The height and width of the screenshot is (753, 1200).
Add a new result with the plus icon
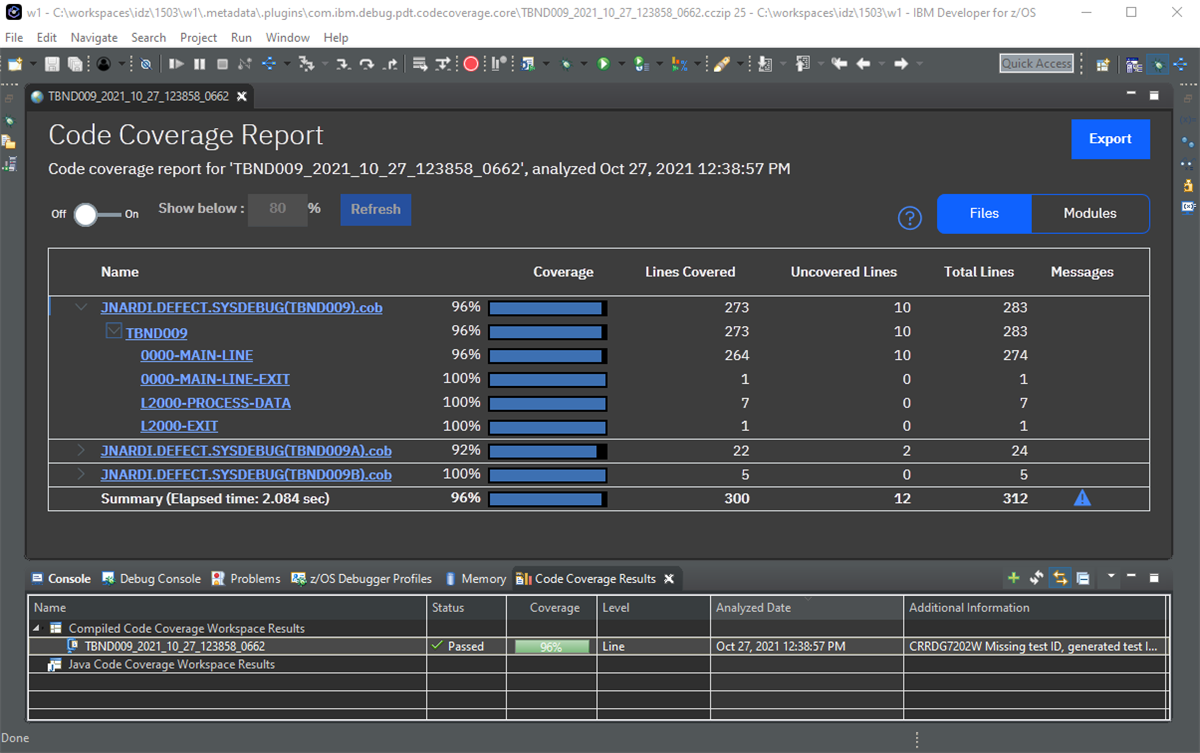pos(1013,578)
